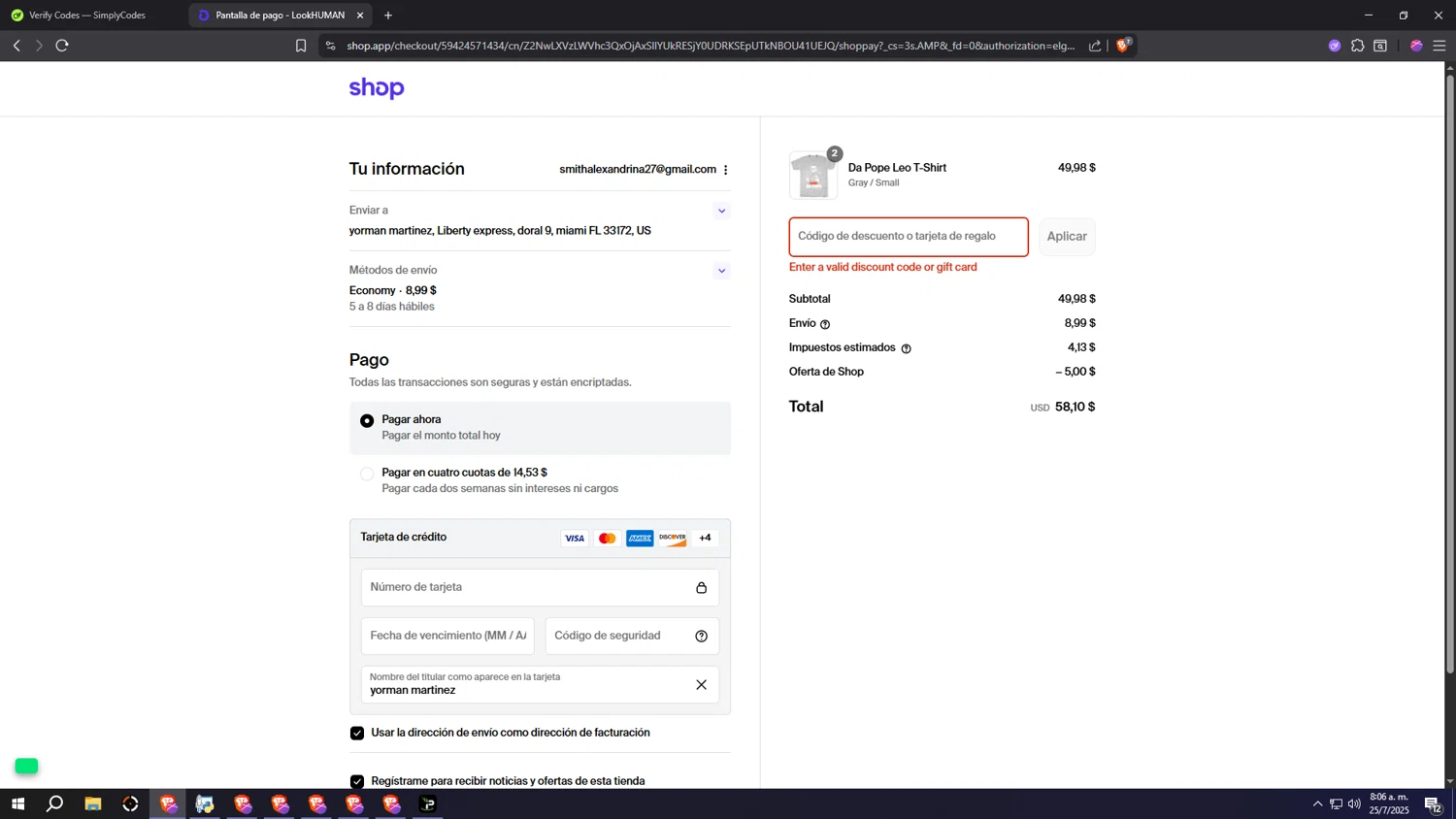This screenshot has width=1456, height=819.
Task: Click the American Express icon
Action: point(640,539)
